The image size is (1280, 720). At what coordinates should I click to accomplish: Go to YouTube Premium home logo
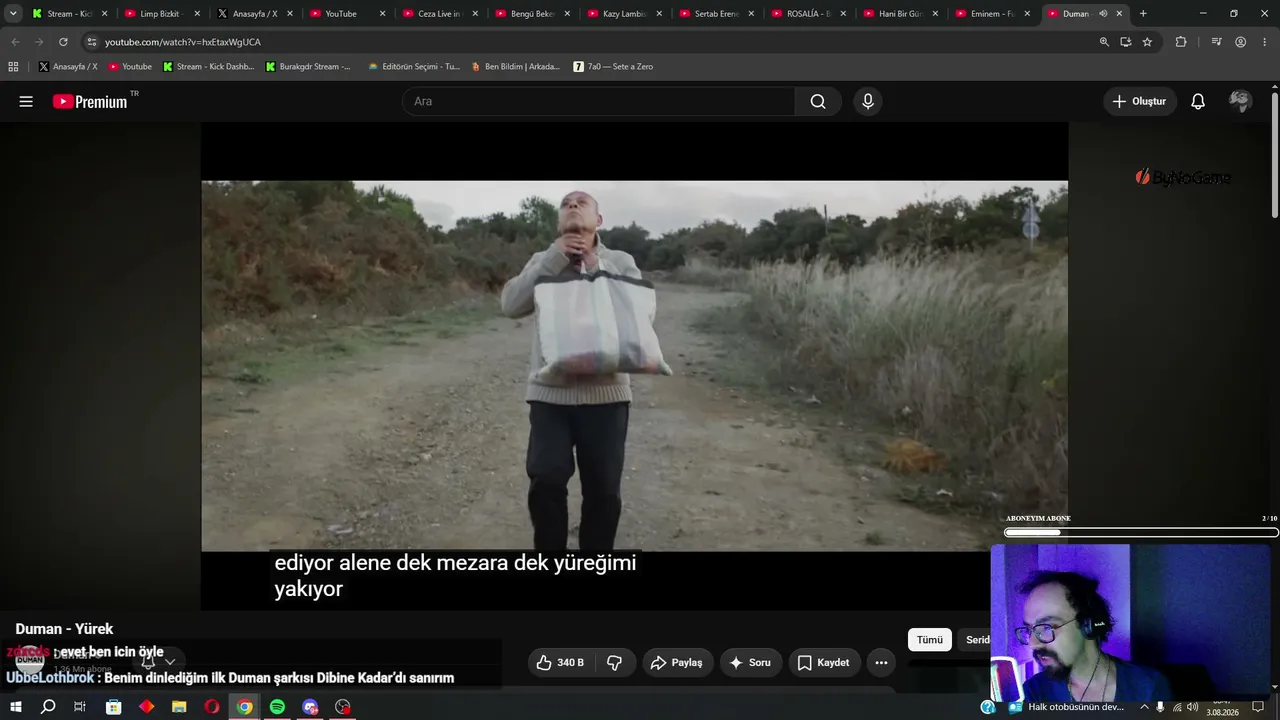pyautogui.click(x=90, y=101)
